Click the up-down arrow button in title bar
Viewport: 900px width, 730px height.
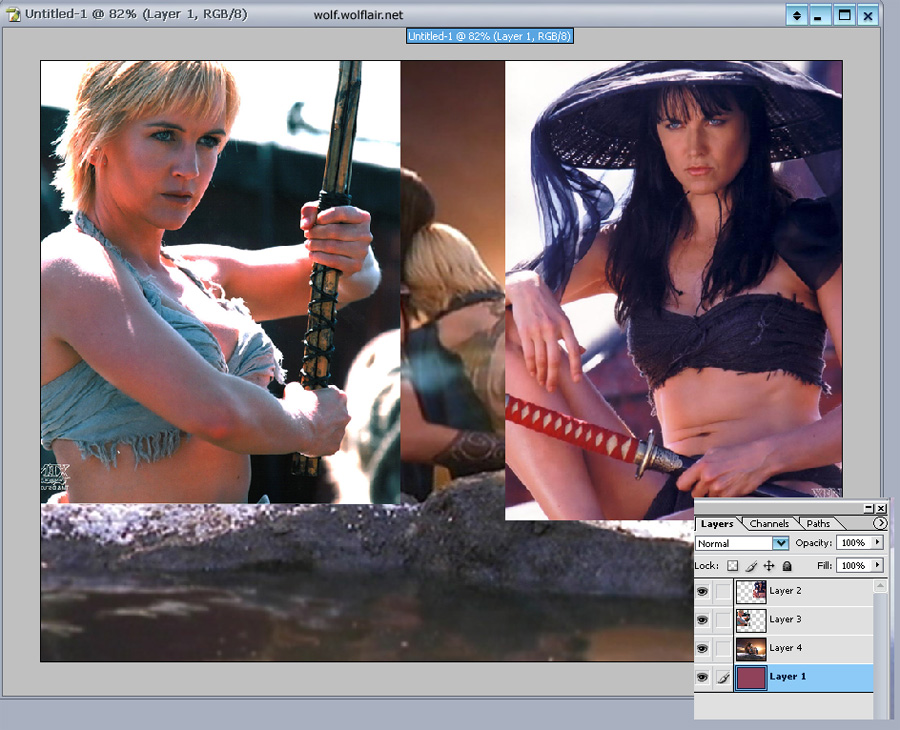coord(796,15)
